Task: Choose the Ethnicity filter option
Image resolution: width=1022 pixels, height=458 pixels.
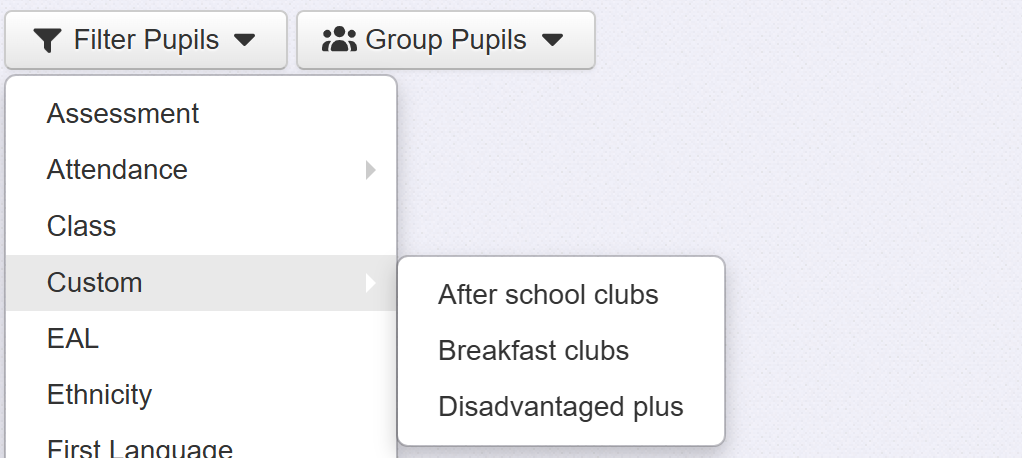Action: [99, 395]
